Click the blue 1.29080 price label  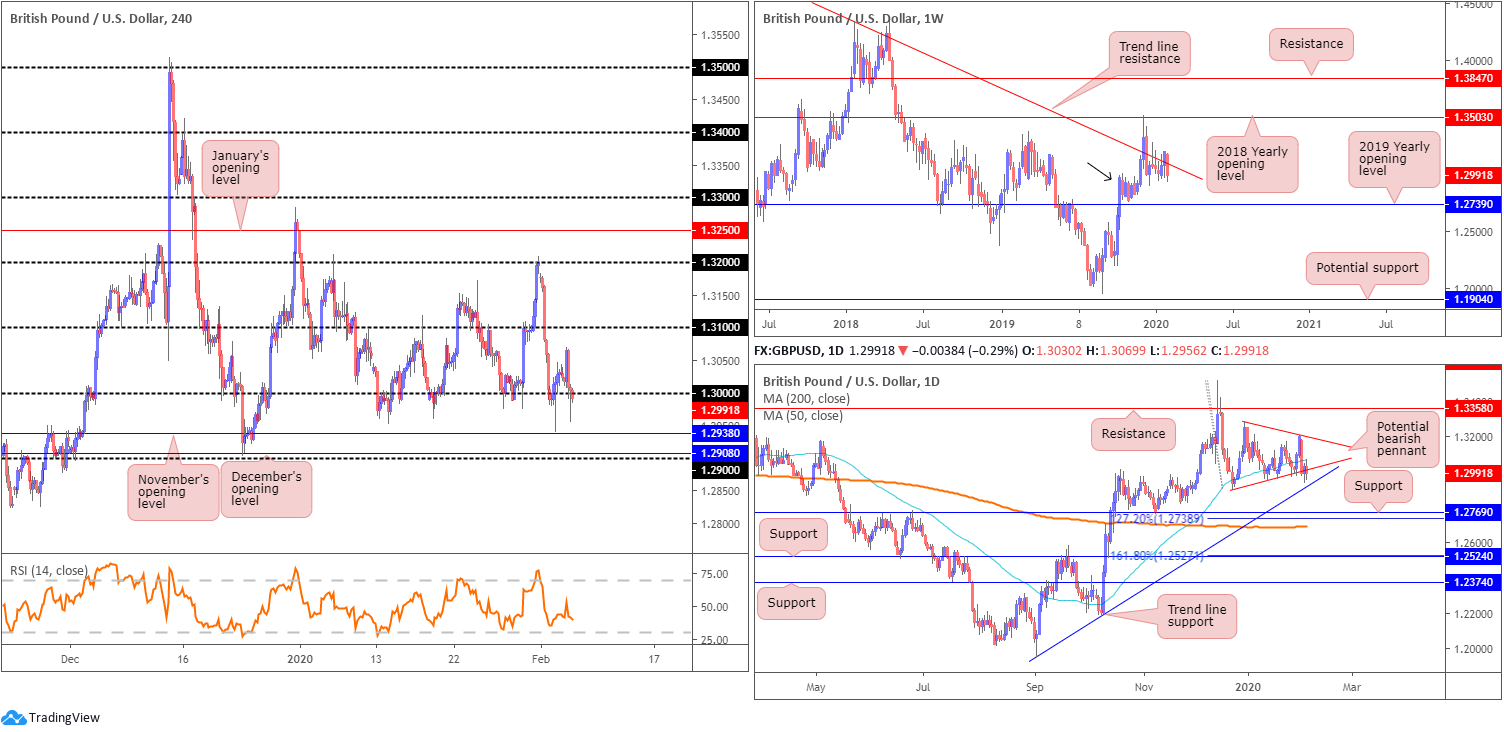(x=721, y=453)
